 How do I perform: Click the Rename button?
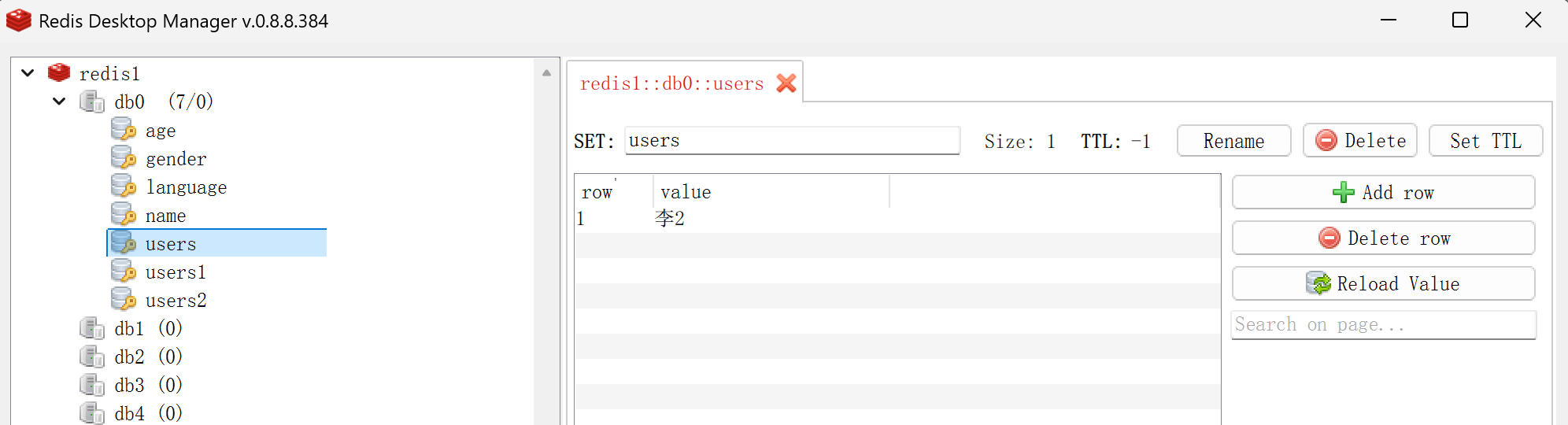tap(1233, 141)
